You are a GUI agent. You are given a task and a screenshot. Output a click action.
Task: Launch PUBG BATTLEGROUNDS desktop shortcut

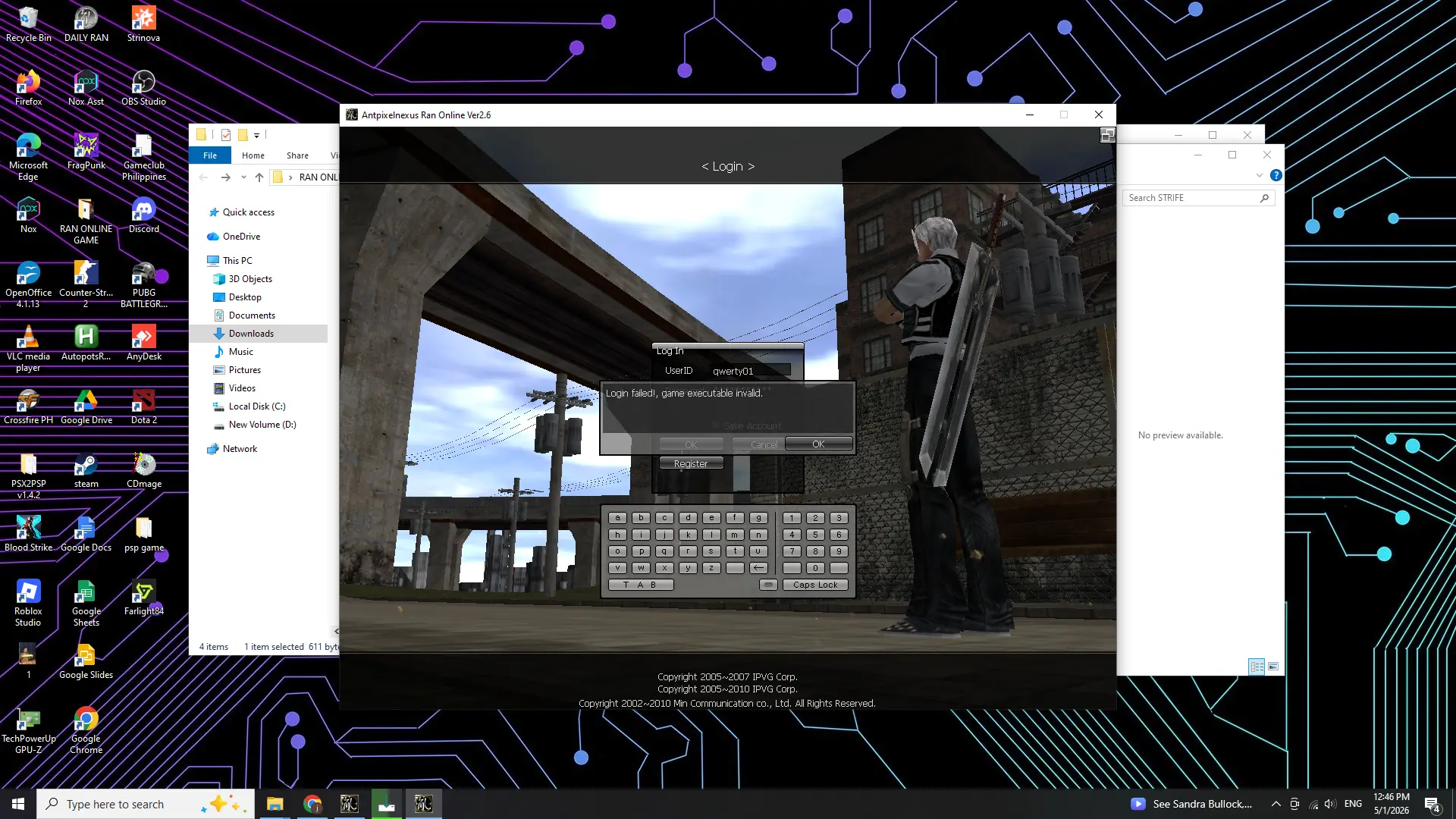coord(143,284)
